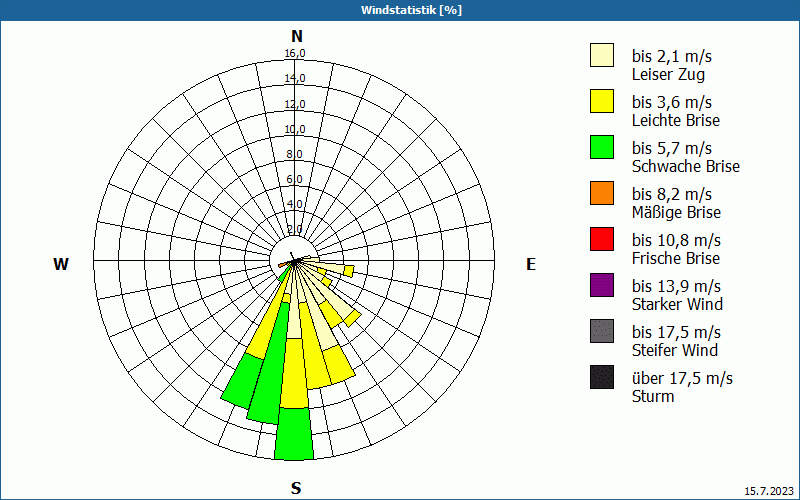Click the green segment of the south bar
This screenshot has height=500, width=800.
(x=294, y=434)
